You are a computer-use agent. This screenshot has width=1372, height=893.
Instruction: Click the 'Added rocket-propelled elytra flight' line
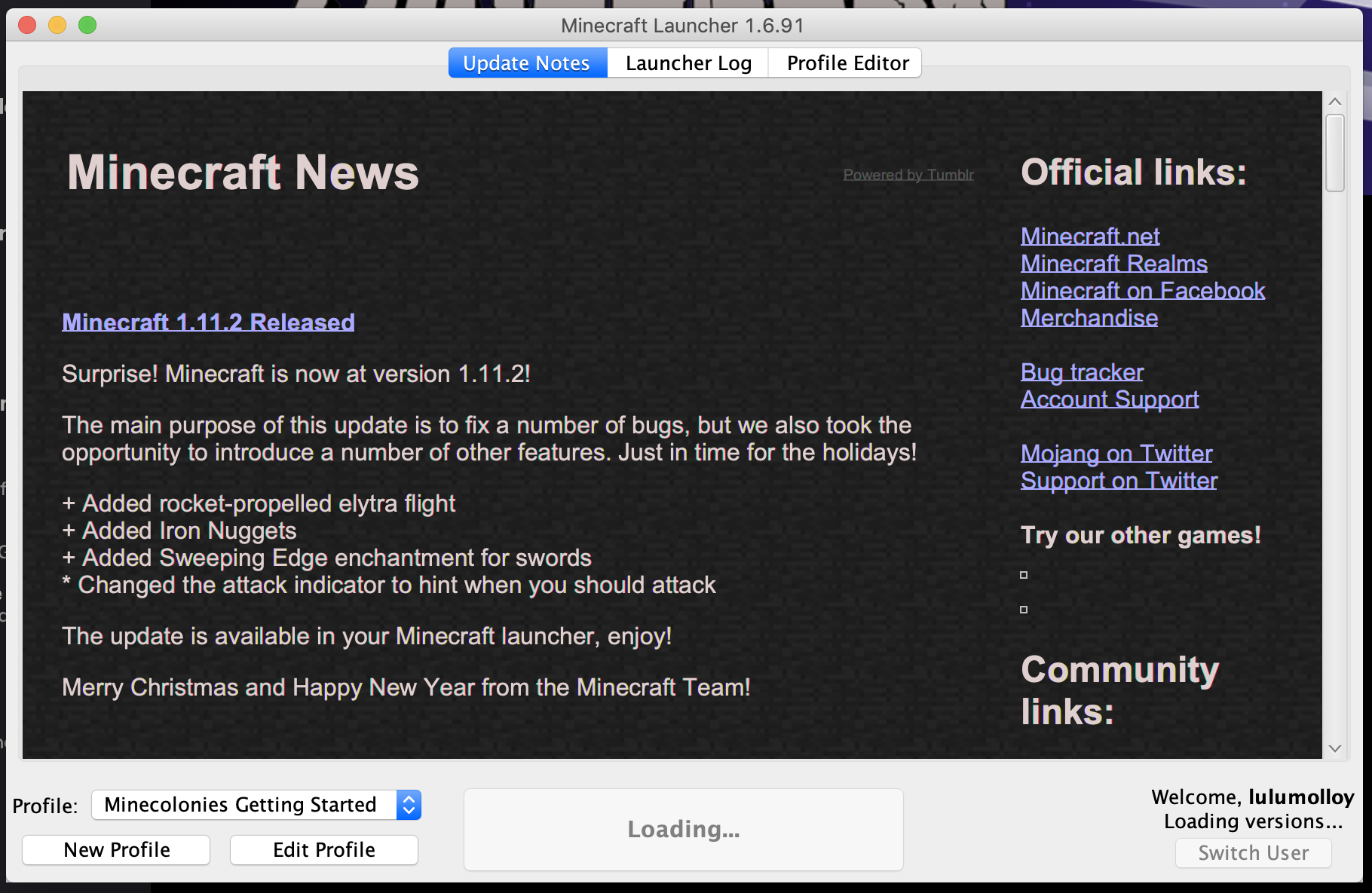click(259, 504)
